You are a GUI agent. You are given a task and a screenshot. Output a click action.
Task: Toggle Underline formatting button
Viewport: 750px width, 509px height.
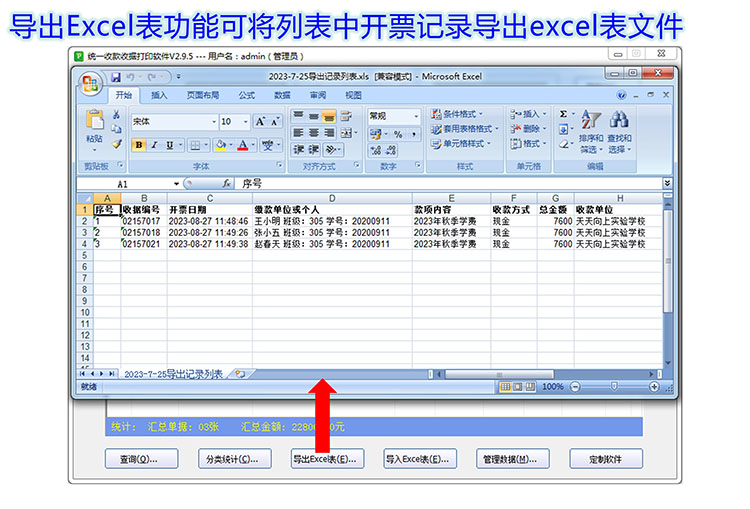(168, 145)
